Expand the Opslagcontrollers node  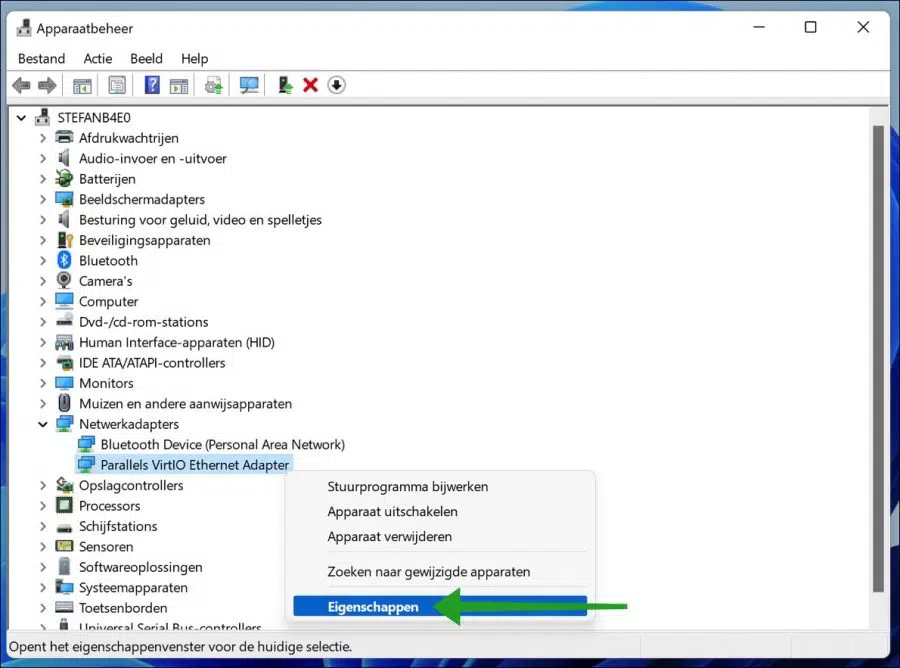pyautogui.click(x=43, y=485)
